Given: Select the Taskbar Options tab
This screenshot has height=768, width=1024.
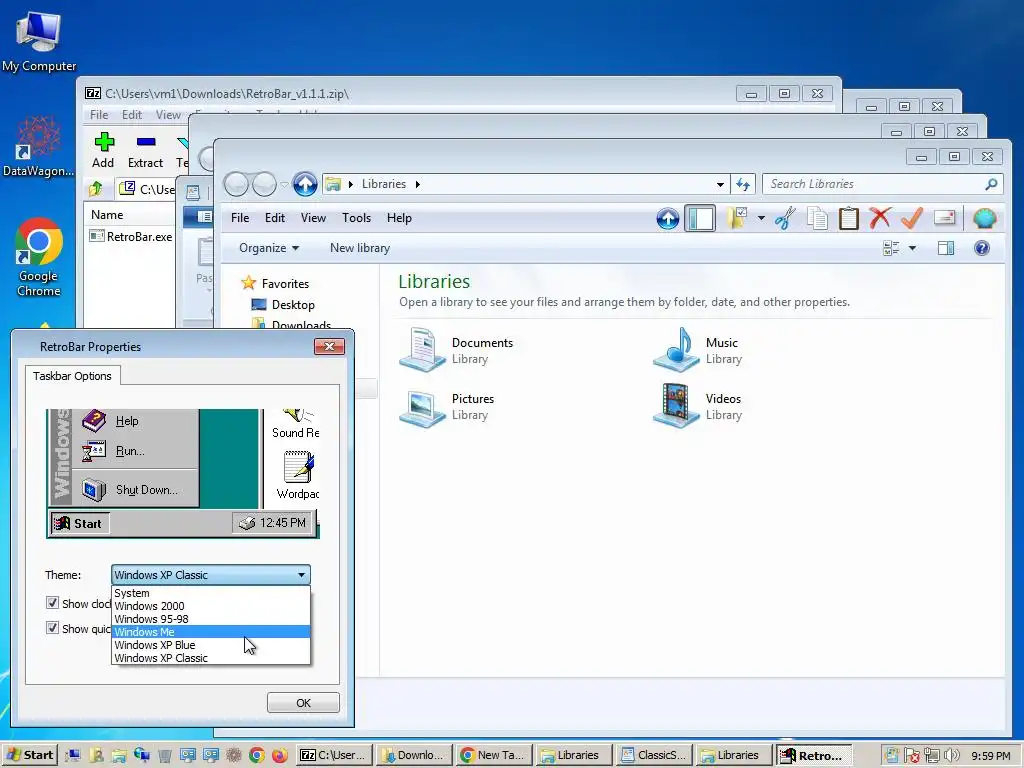Looking at the screenshot, I should (72, 376).
